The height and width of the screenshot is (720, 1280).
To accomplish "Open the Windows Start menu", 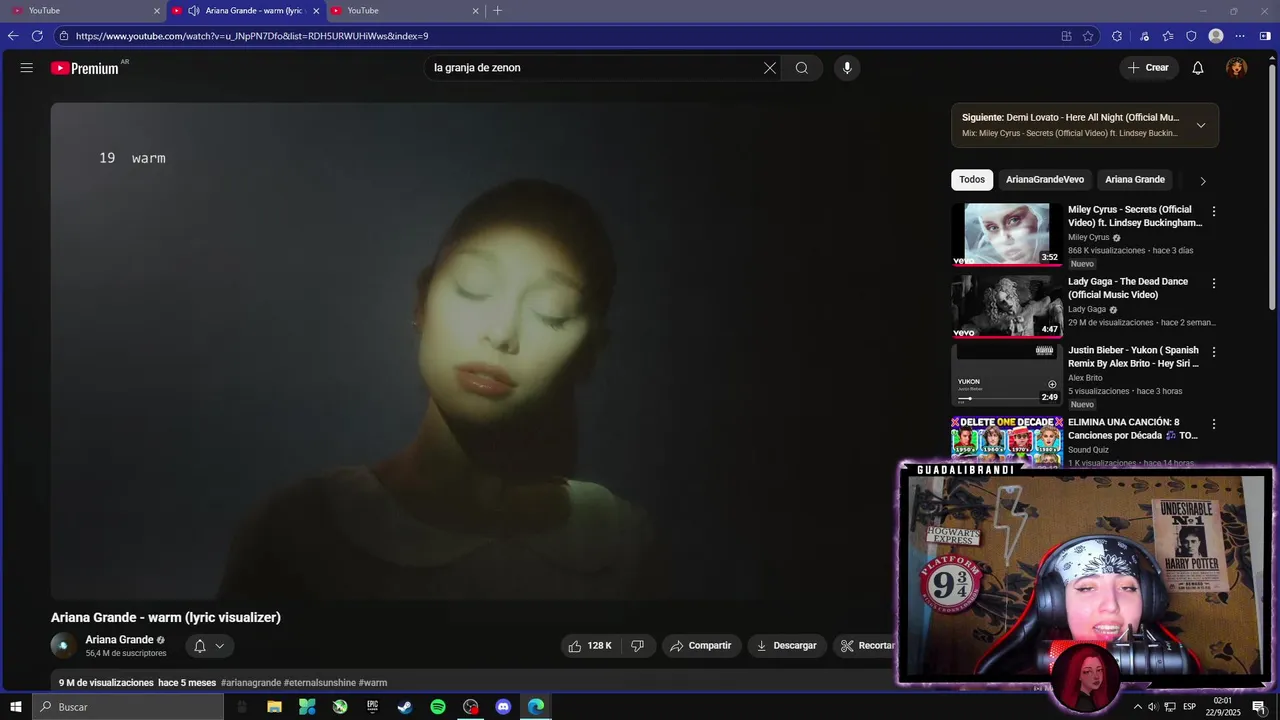I will (15, 707).
